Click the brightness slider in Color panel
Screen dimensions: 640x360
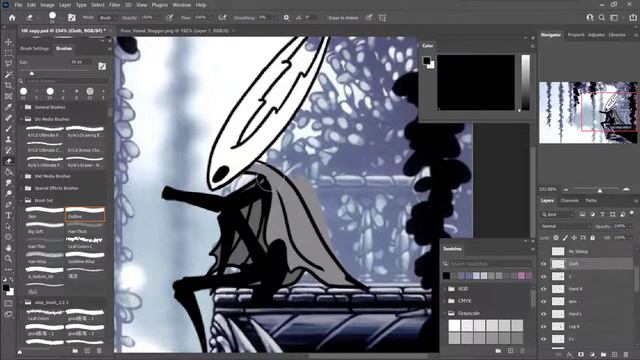[x=525, y=82]
